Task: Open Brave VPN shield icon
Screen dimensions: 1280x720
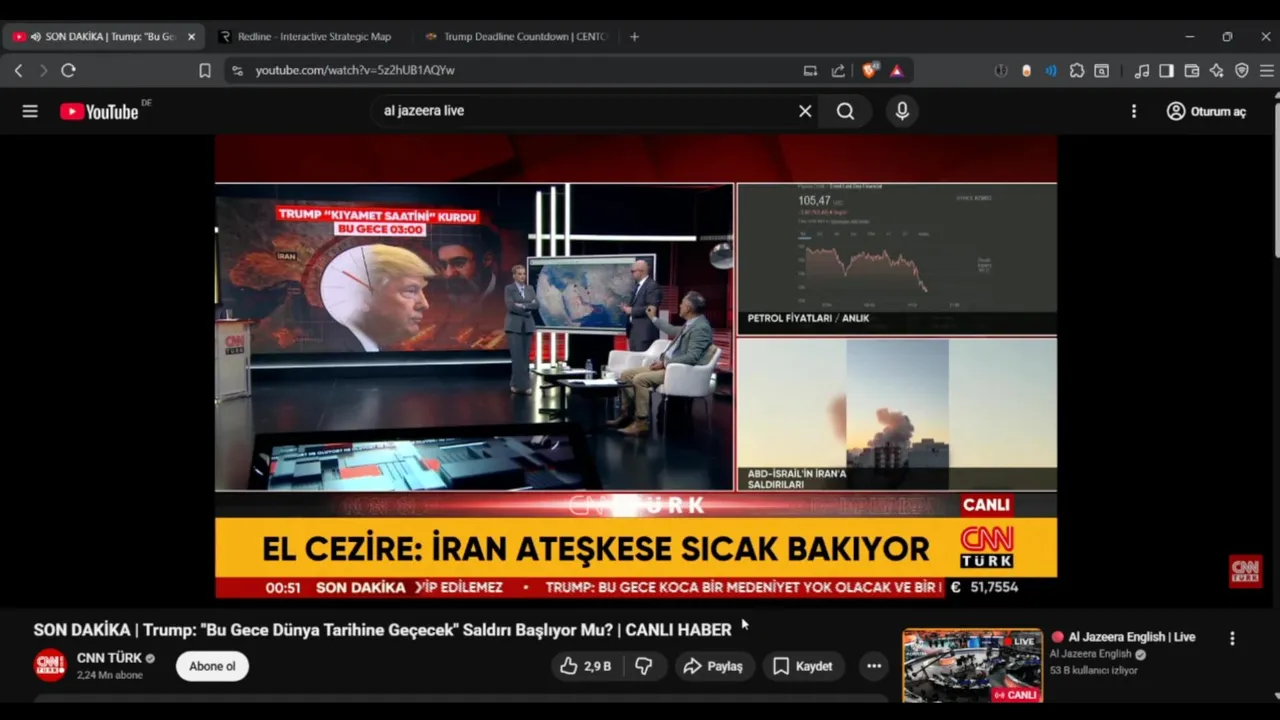Action: [1242, 70]
